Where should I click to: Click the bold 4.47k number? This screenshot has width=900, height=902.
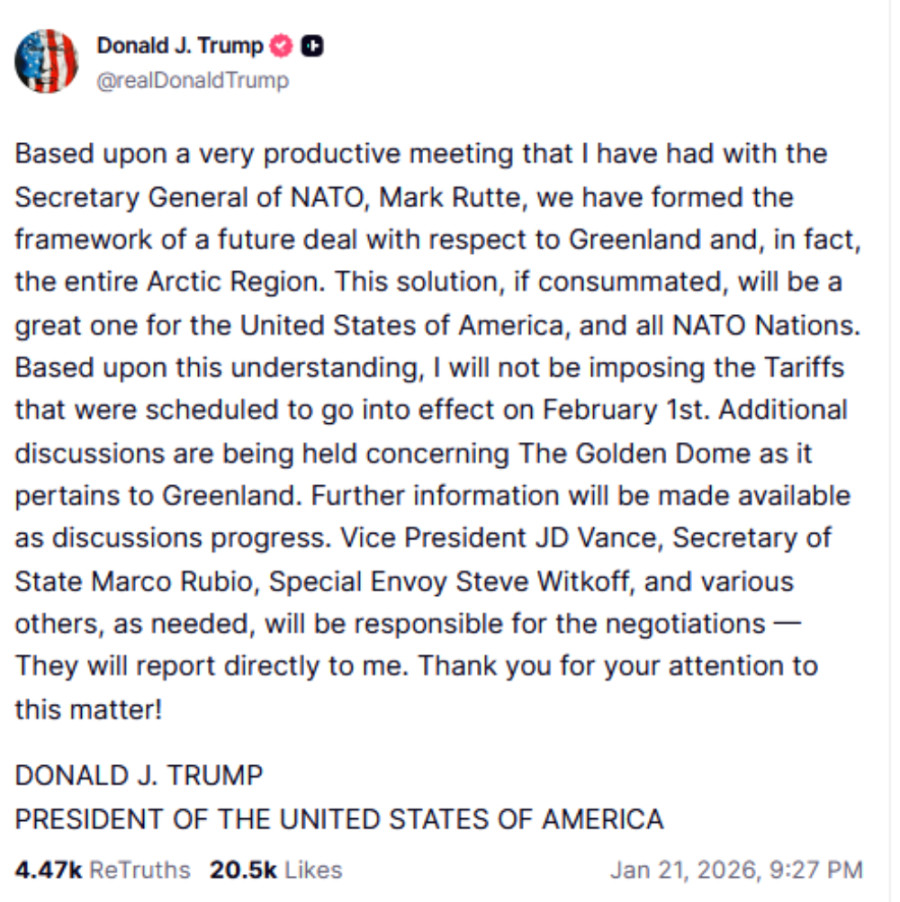[x=40, y=869]
